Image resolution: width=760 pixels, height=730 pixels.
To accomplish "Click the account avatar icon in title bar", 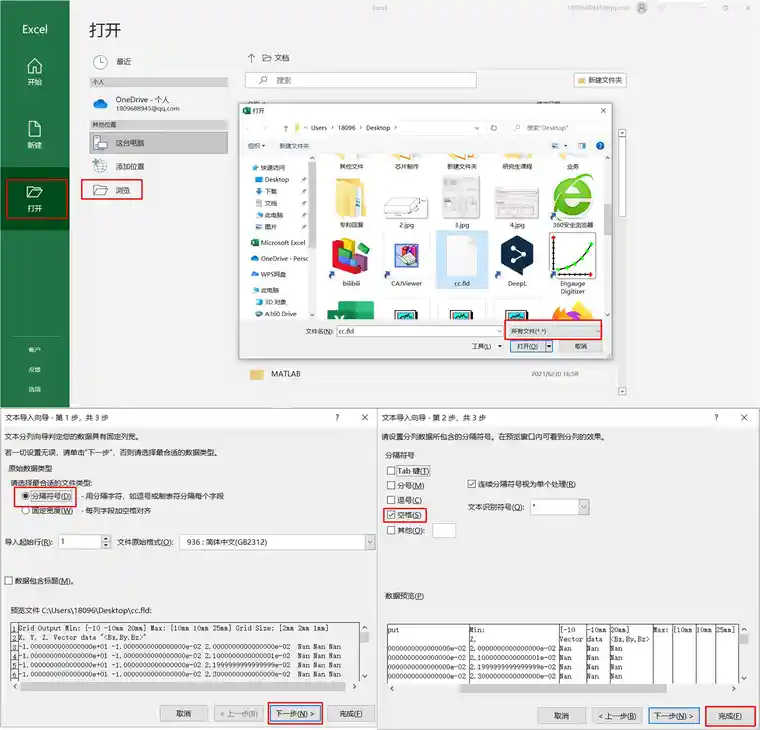I will click(641, 8).
